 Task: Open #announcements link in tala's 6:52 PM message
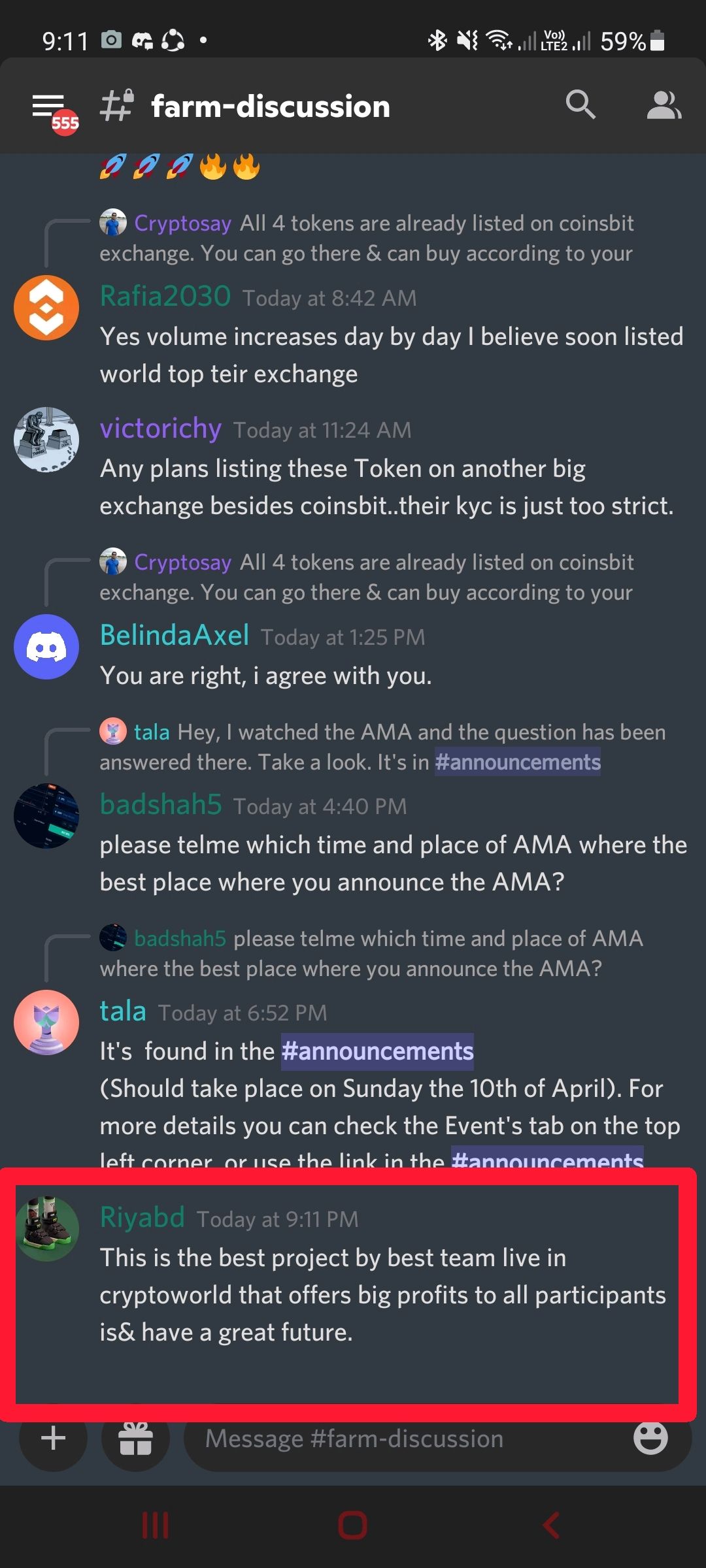[x=377, y=1051]
